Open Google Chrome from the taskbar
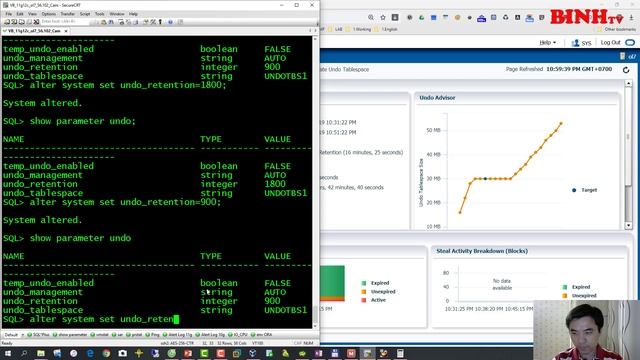Image resolution: width=640 pixels, height=360 pixels. click(x=106, y=353)
